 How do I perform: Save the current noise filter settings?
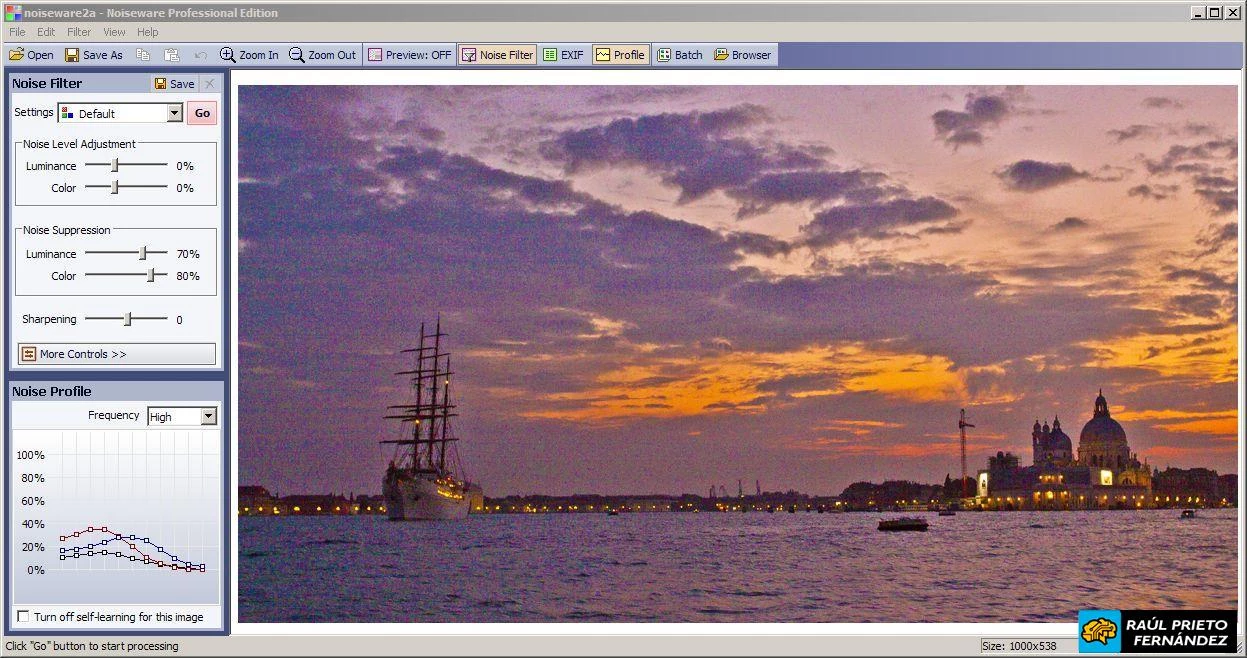point(175,84)
